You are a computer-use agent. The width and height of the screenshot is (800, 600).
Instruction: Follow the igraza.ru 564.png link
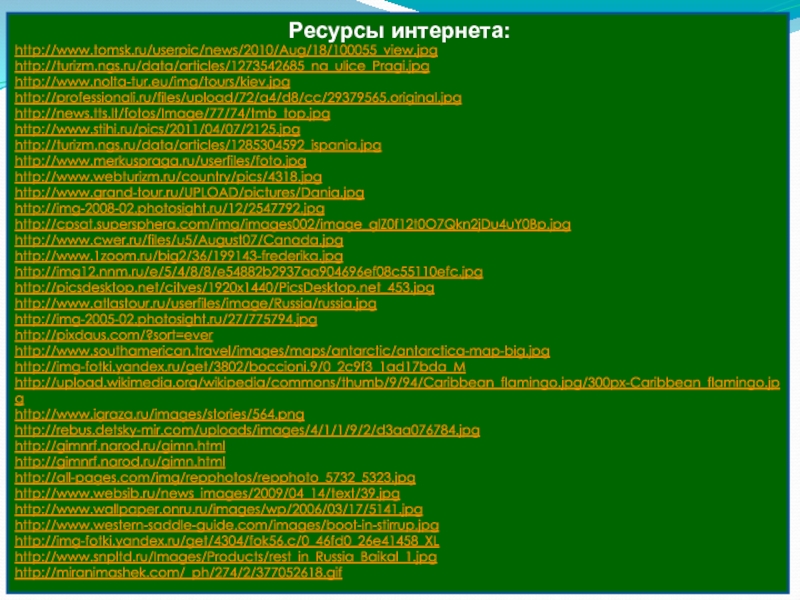(x=159, y=414)
